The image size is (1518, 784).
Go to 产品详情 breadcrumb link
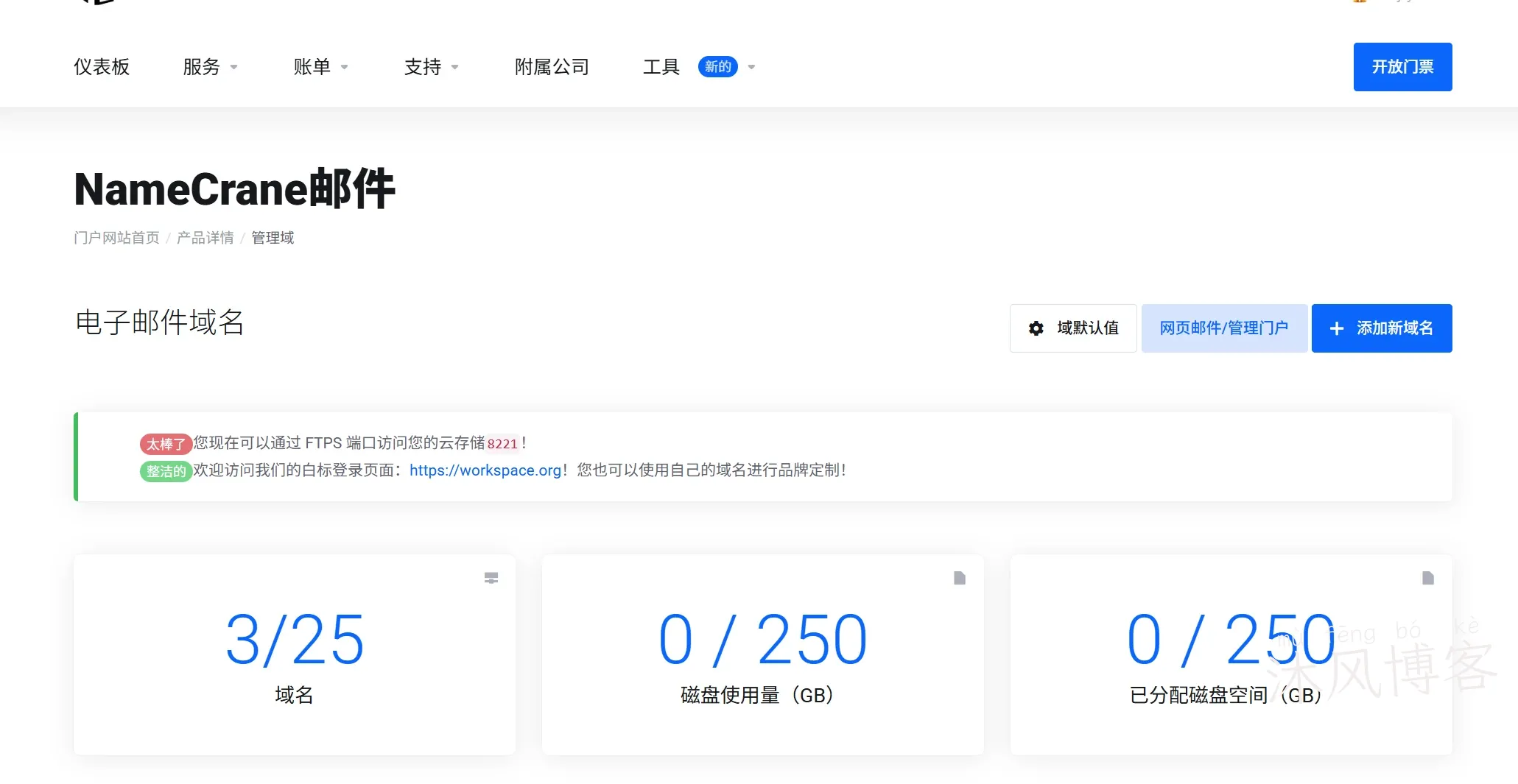click(x=205, y=238)
